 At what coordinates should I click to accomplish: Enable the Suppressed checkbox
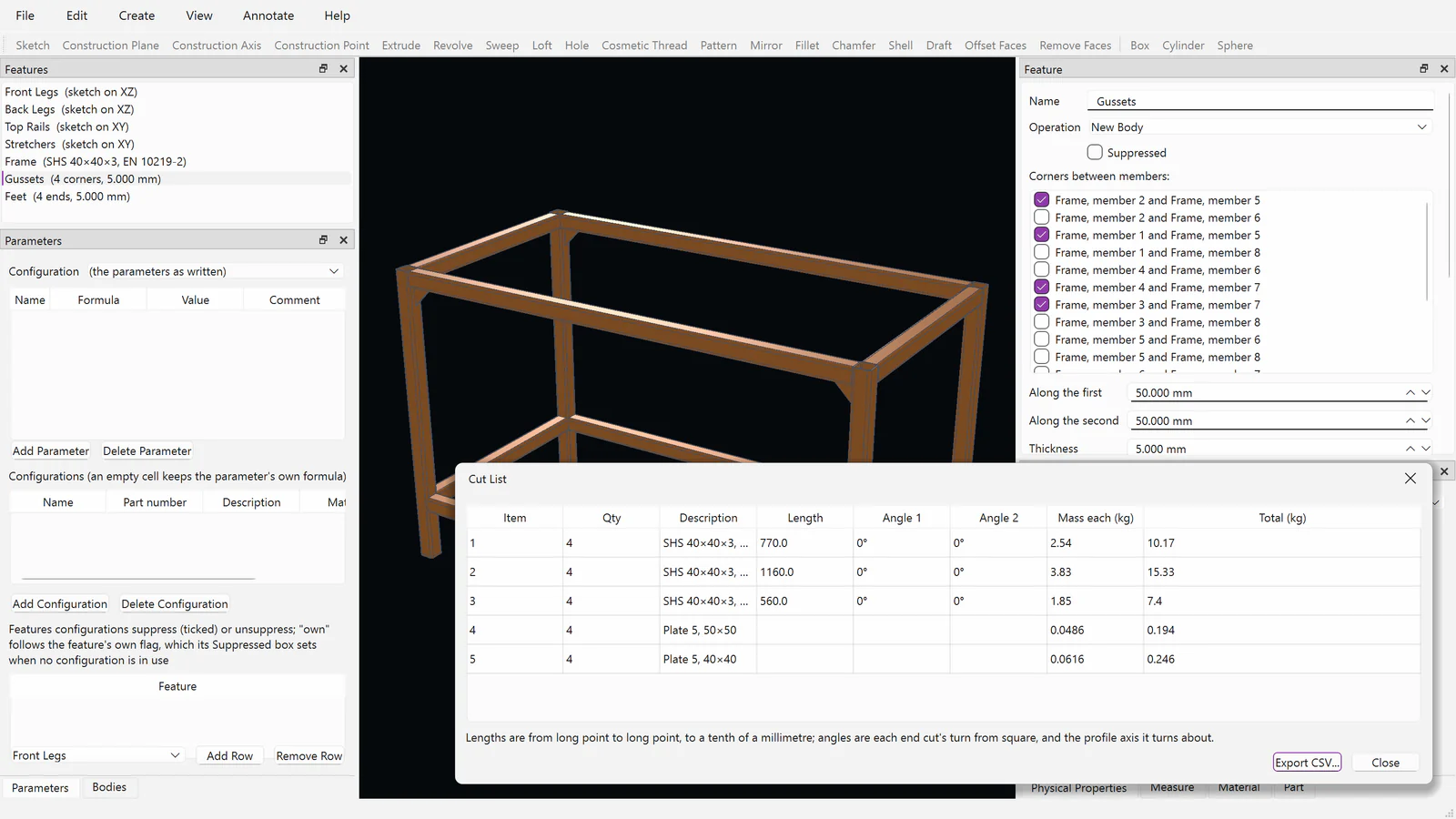(x=1095, y=152)
